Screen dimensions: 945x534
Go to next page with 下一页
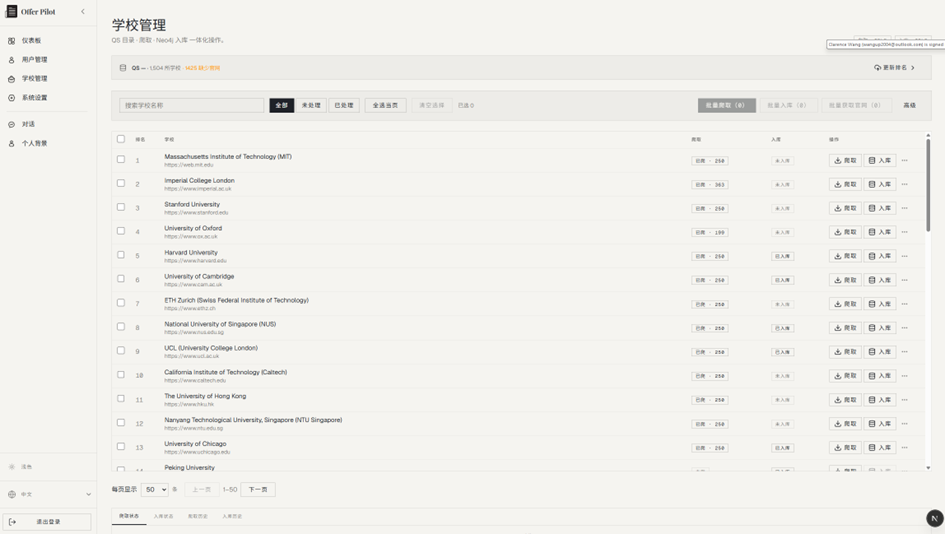[x=258, y=489]
